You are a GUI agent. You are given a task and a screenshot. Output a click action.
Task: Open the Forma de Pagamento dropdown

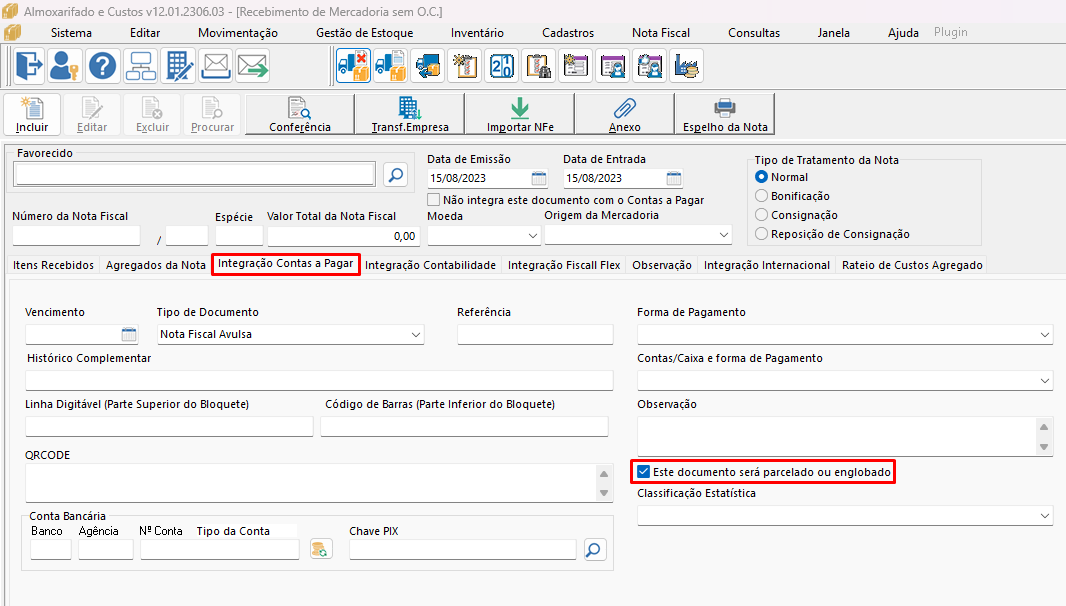1045,335
